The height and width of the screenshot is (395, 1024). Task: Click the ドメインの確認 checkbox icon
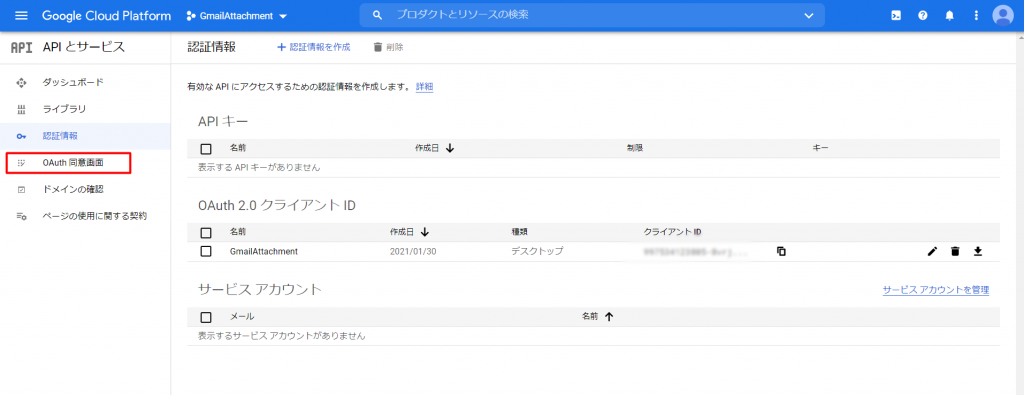click(x=21, y=189)
